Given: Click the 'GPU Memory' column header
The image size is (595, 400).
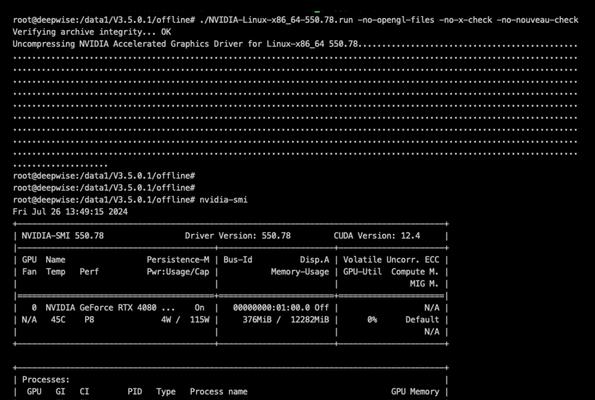Looking at the screenshot, I should coord(415,391).
